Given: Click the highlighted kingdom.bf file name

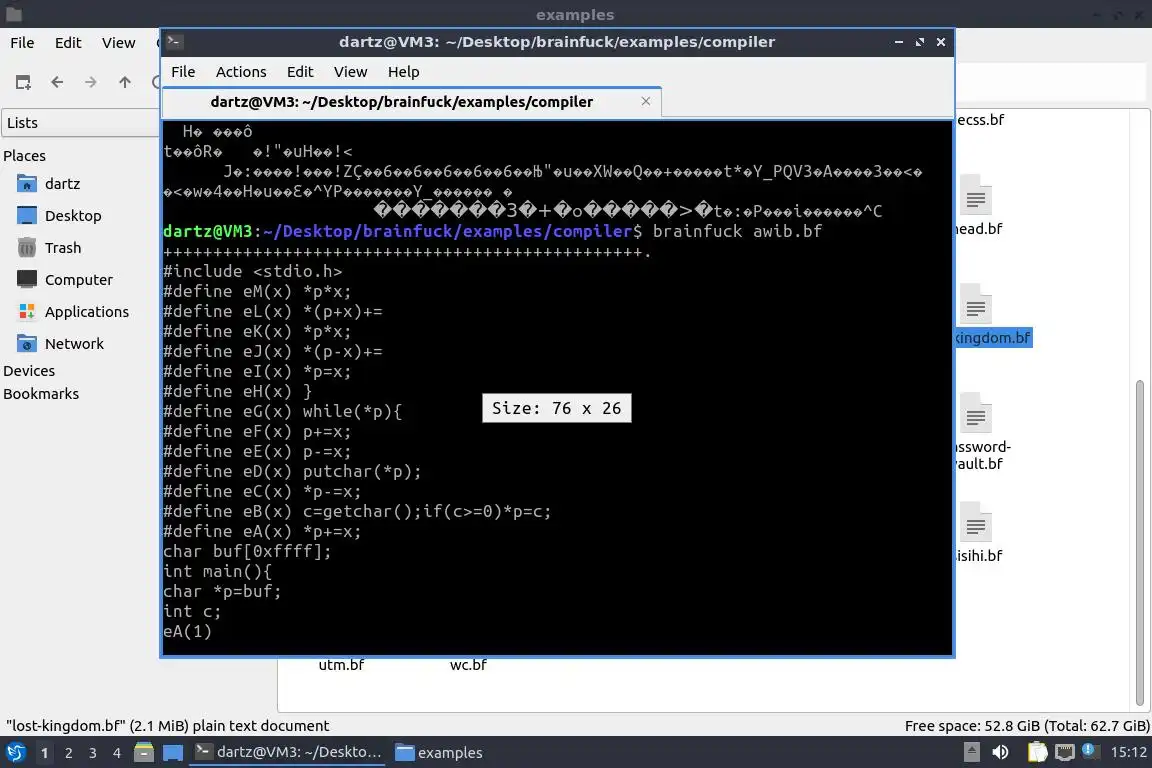Looking at the screenshot, I should (x=993, y=338).
